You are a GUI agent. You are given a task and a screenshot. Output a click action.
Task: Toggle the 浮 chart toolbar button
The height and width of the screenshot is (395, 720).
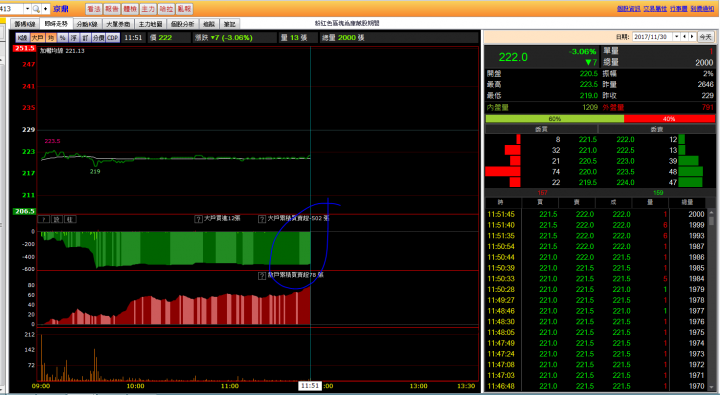tap(73, 38)
